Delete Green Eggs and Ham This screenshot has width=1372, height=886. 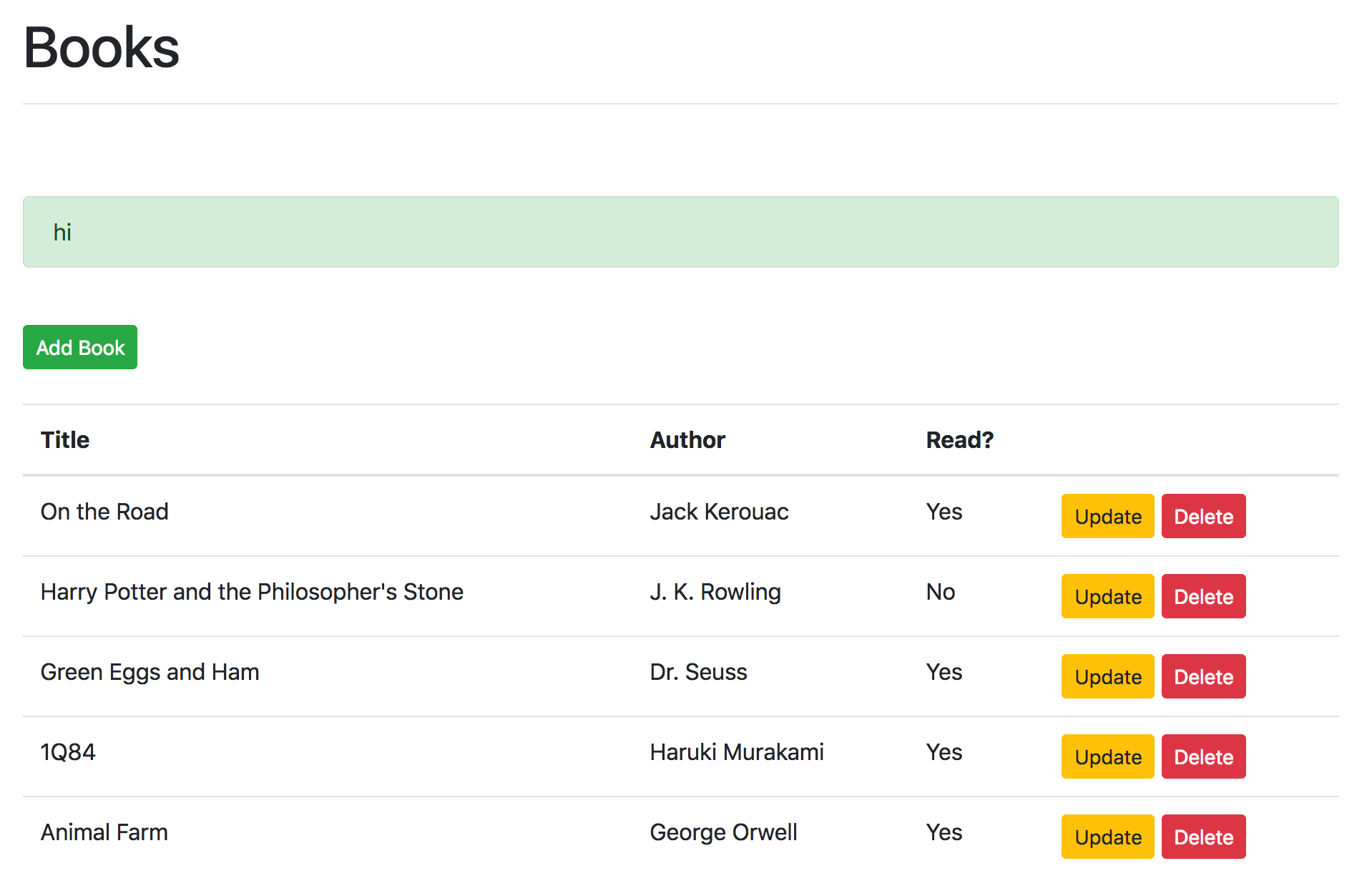point(1202,676)
